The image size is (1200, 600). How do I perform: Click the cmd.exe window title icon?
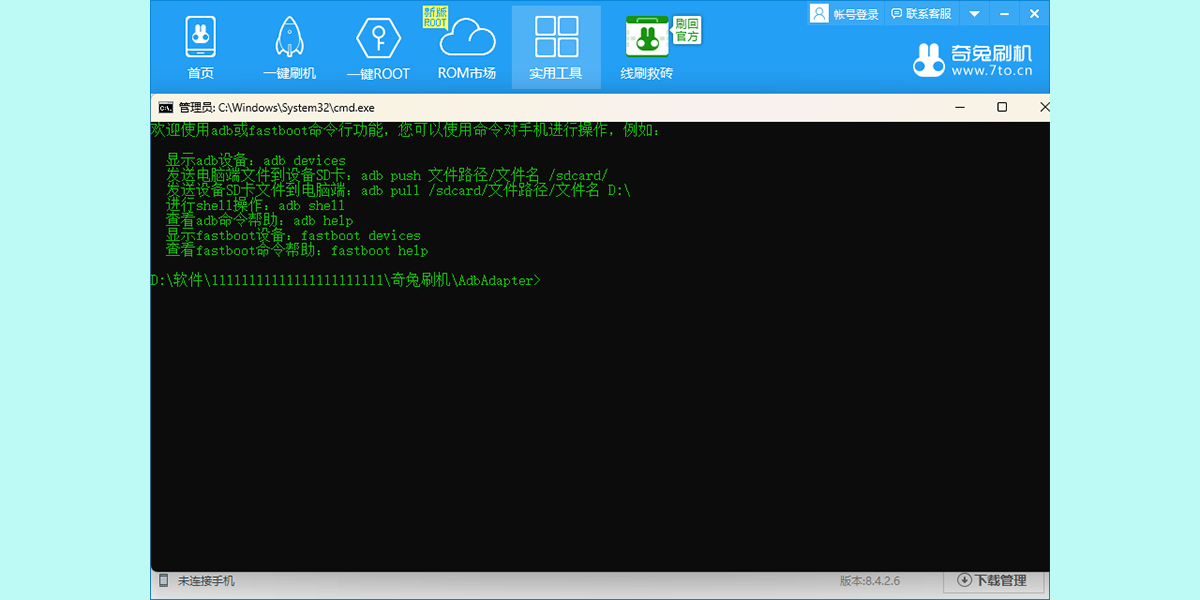point(166,107)
